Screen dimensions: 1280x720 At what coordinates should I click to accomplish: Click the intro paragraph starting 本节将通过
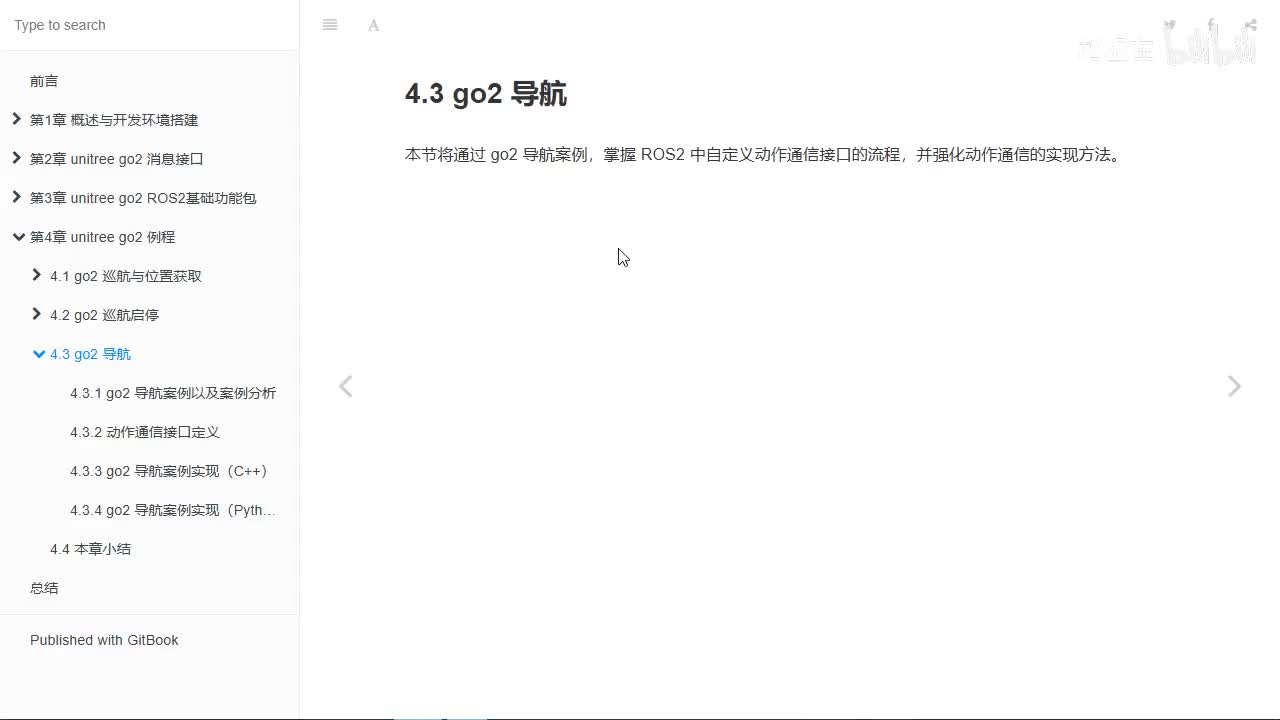point(765,155)
